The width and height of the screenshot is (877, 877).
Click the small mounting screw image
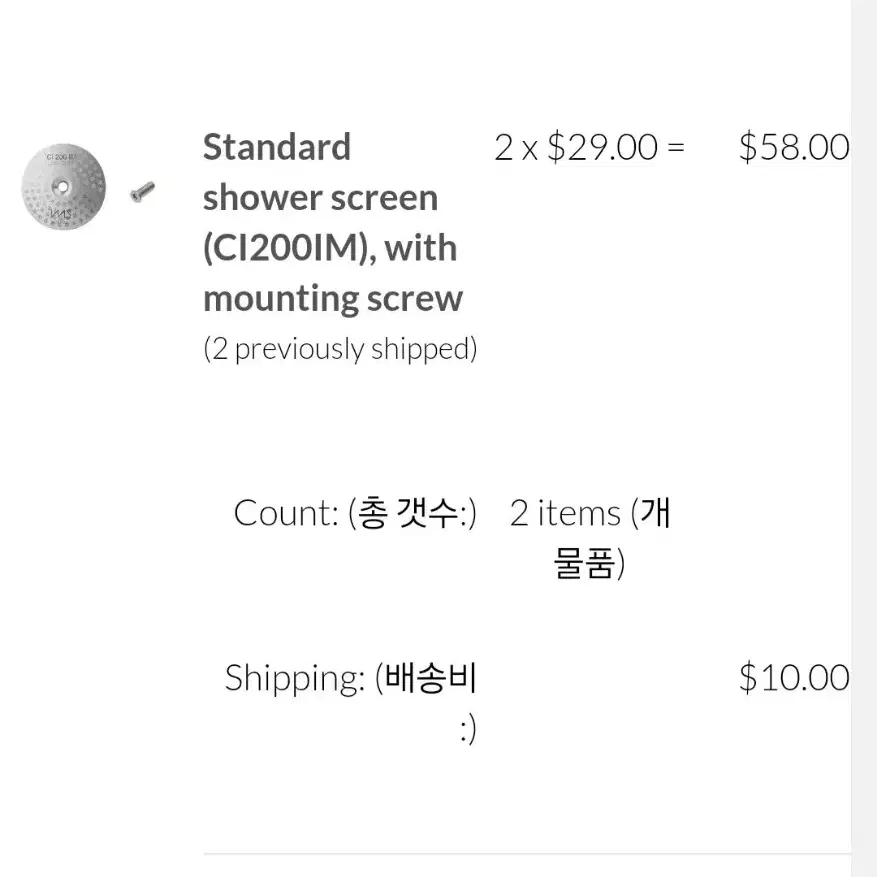pyautogui.click(x=142, y=192)
